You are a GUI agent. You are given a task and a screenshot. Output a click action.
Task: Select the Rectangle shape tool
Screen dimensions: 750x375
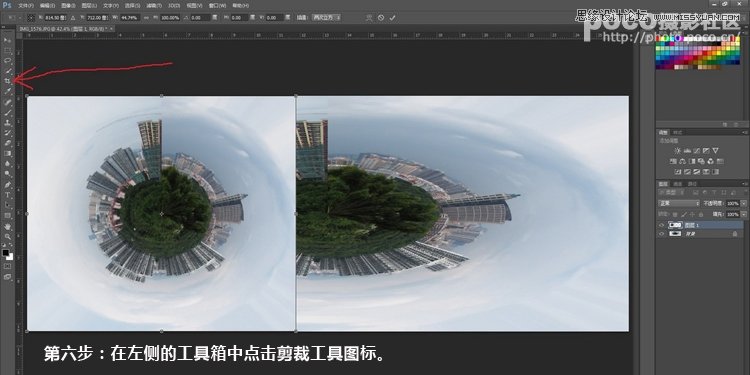click(8, 216)
